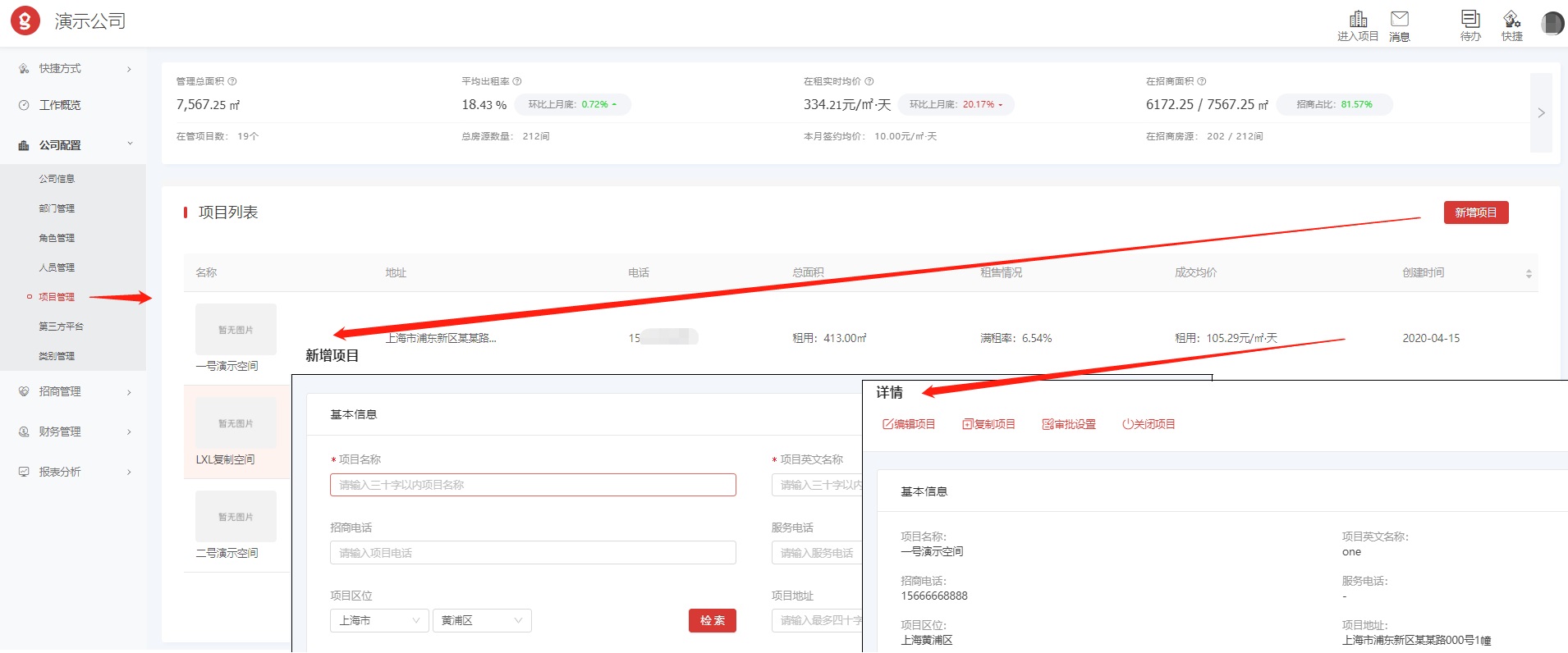
Task: Sort the table by 创建时间 column
Action: click(x=1528, y=273)
